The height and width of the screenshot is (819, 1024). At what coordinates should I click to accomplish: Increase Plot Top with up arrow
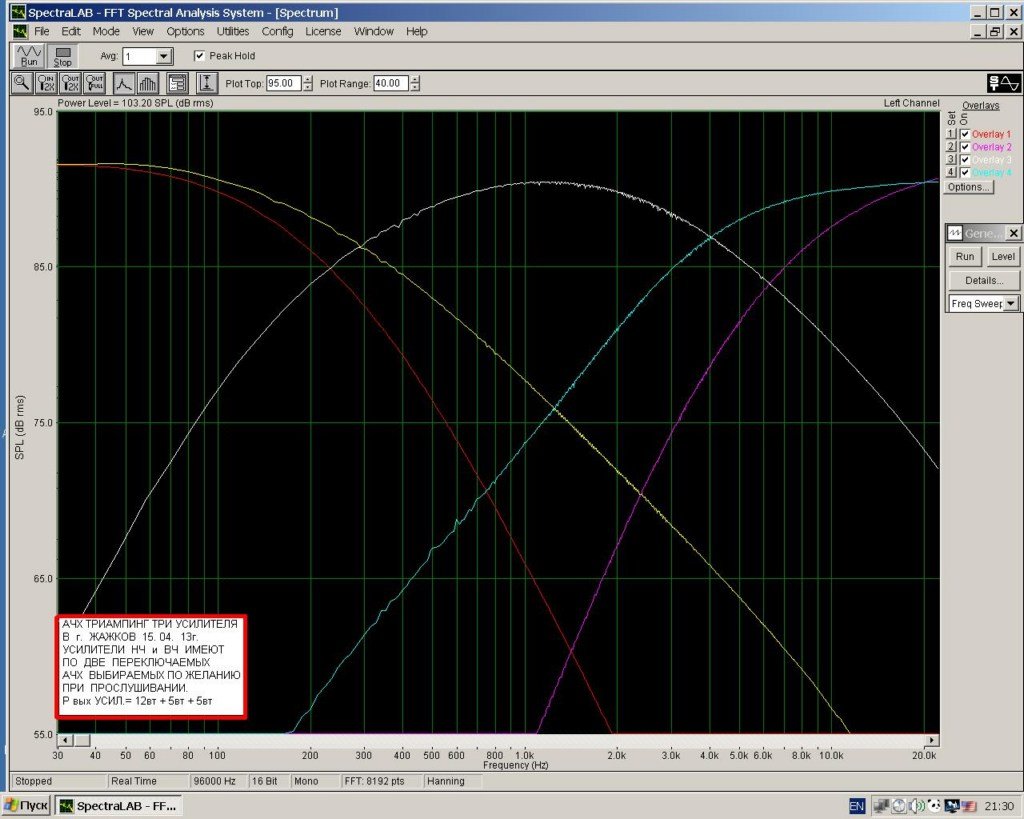[308, 80]
